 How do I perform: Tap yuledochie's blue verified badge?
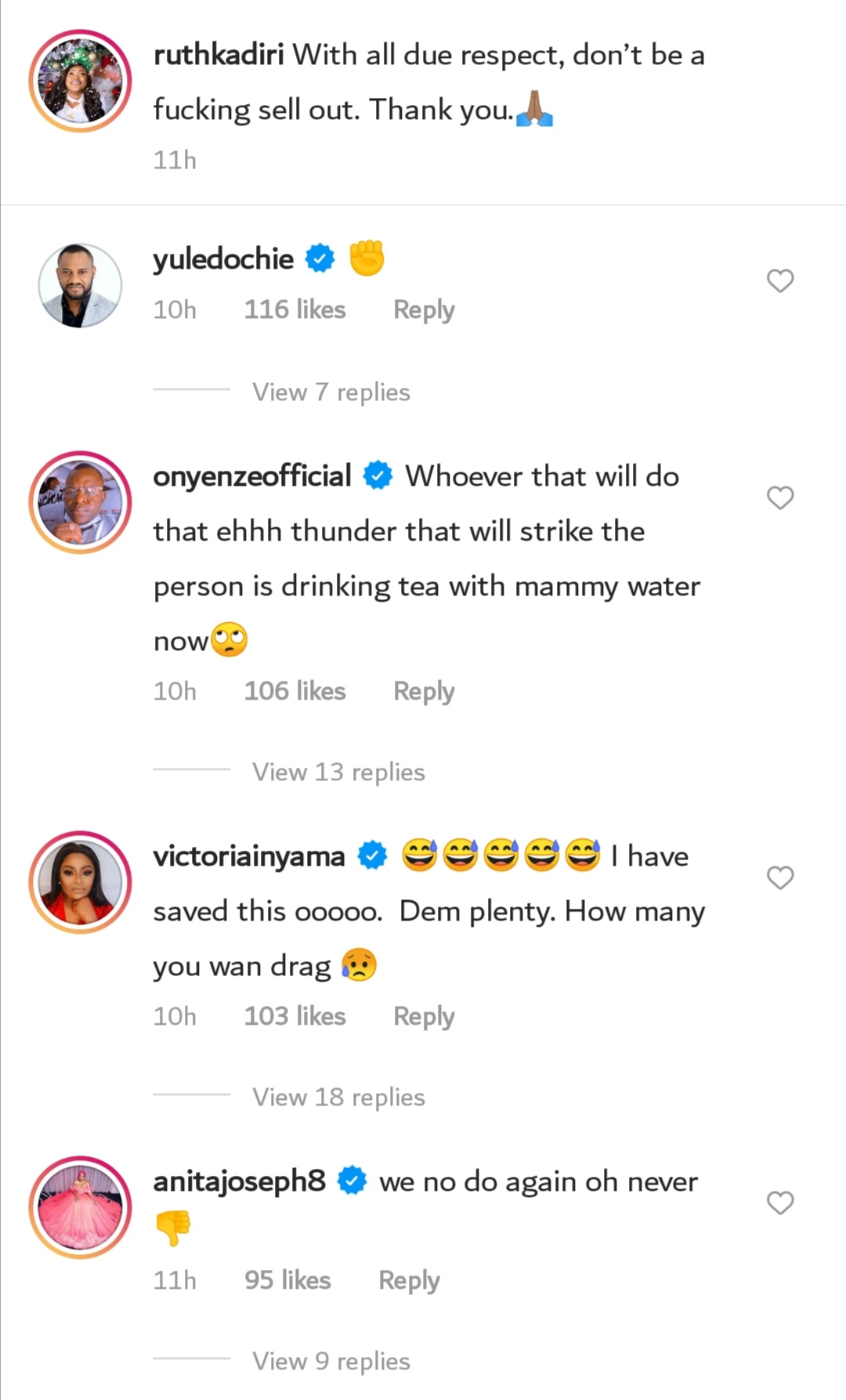click(320, 258)
